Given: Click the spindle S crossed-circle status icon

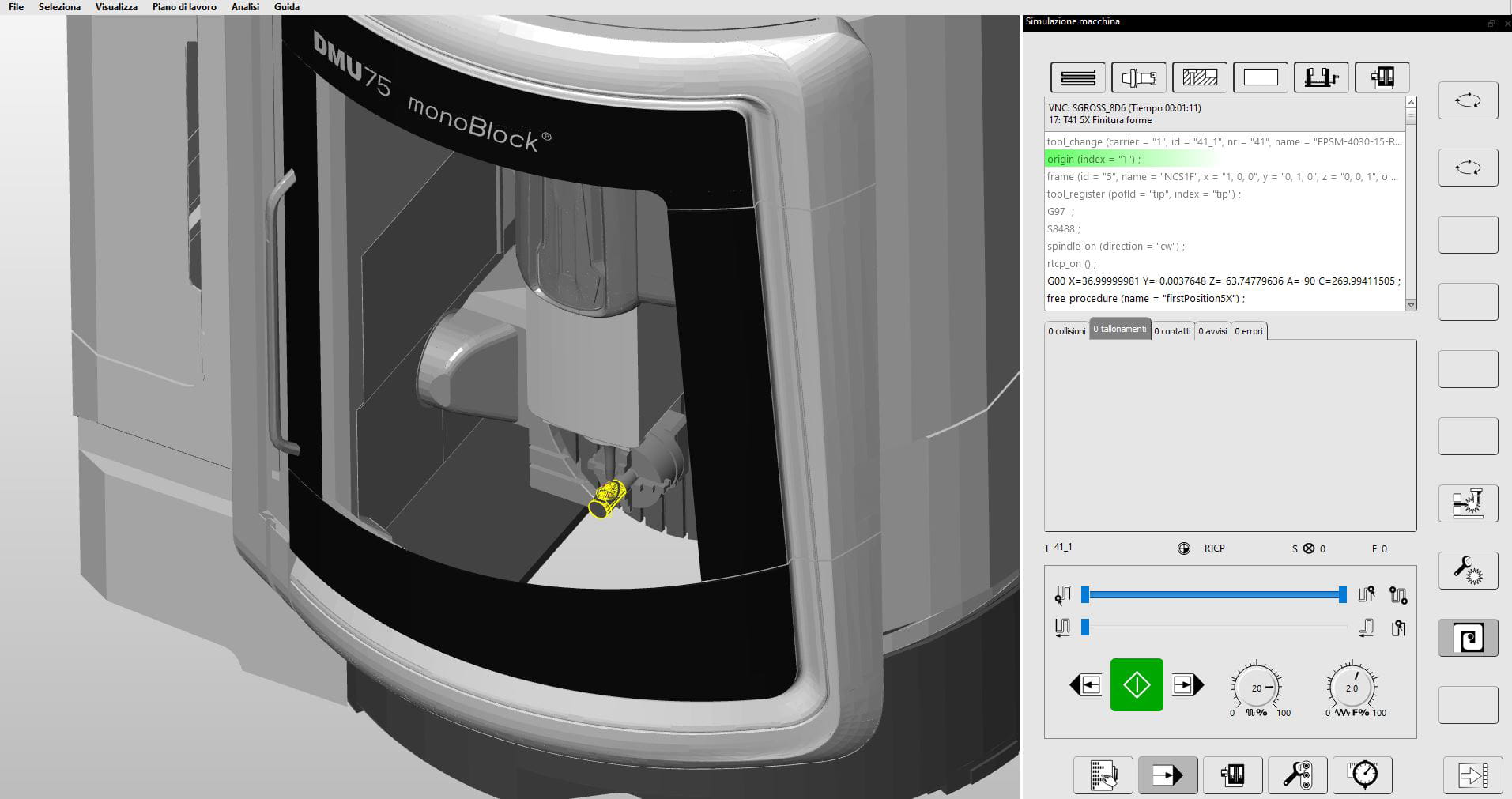Looking at the screenshot, I should pyautogui.click(x=1308, y=548).
